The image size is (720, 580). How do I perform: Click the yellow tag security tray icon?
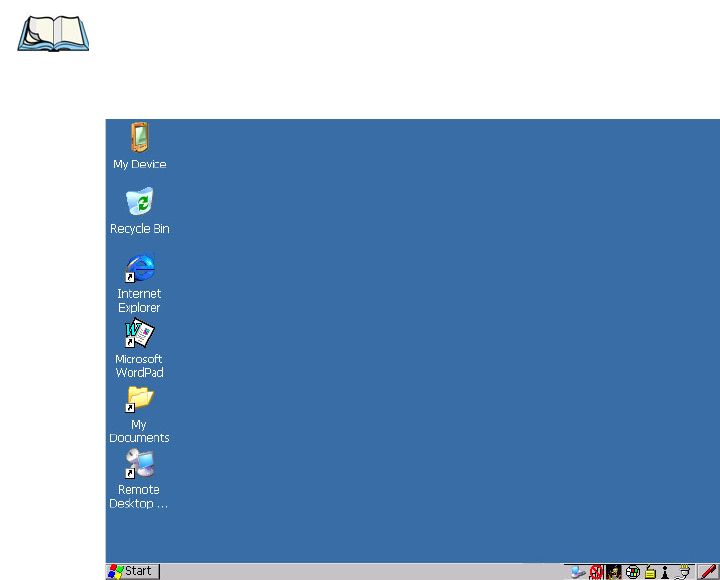point(650,572)
